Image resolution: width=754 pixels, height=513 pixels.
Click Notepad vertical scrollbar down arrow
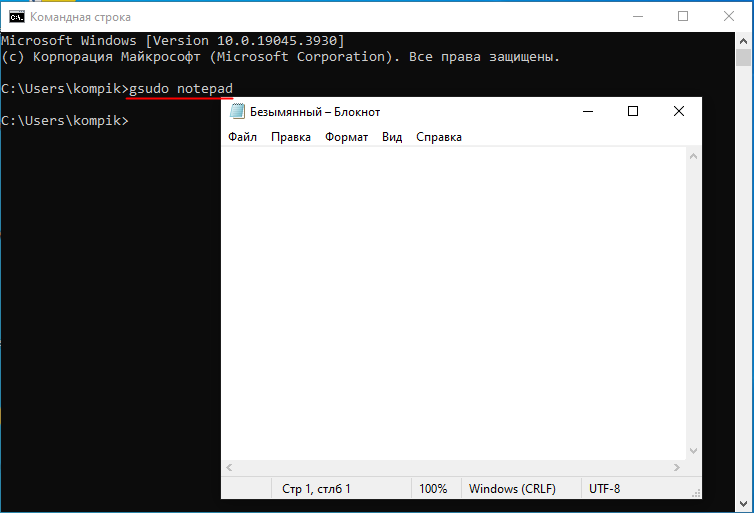click(x=693, y=451)
